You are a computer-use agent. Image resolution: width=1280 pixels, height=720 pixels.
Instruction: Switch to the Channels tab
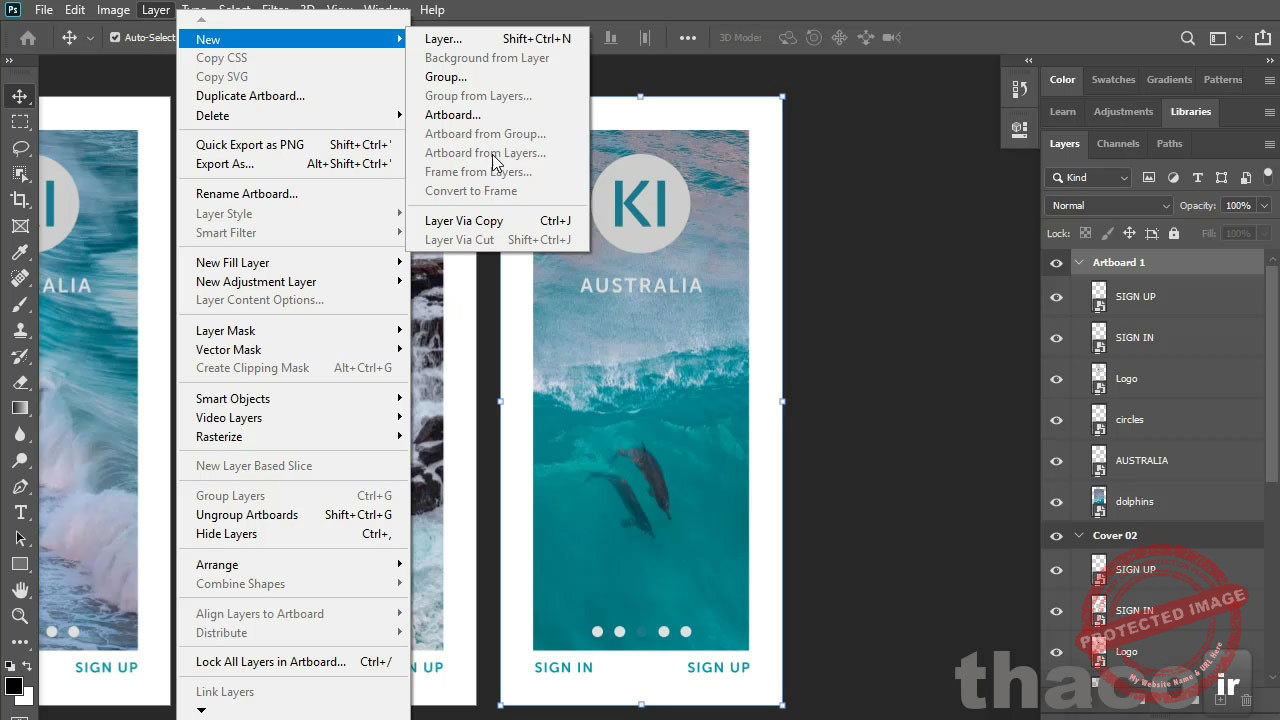pyautogui.click(x=1117, y=143)
